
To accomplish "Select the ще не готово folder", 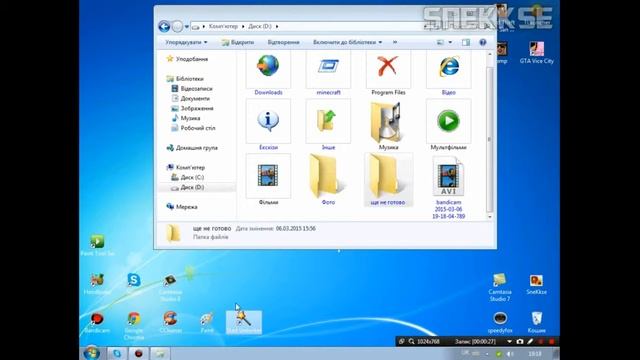I will click(388, 180).
